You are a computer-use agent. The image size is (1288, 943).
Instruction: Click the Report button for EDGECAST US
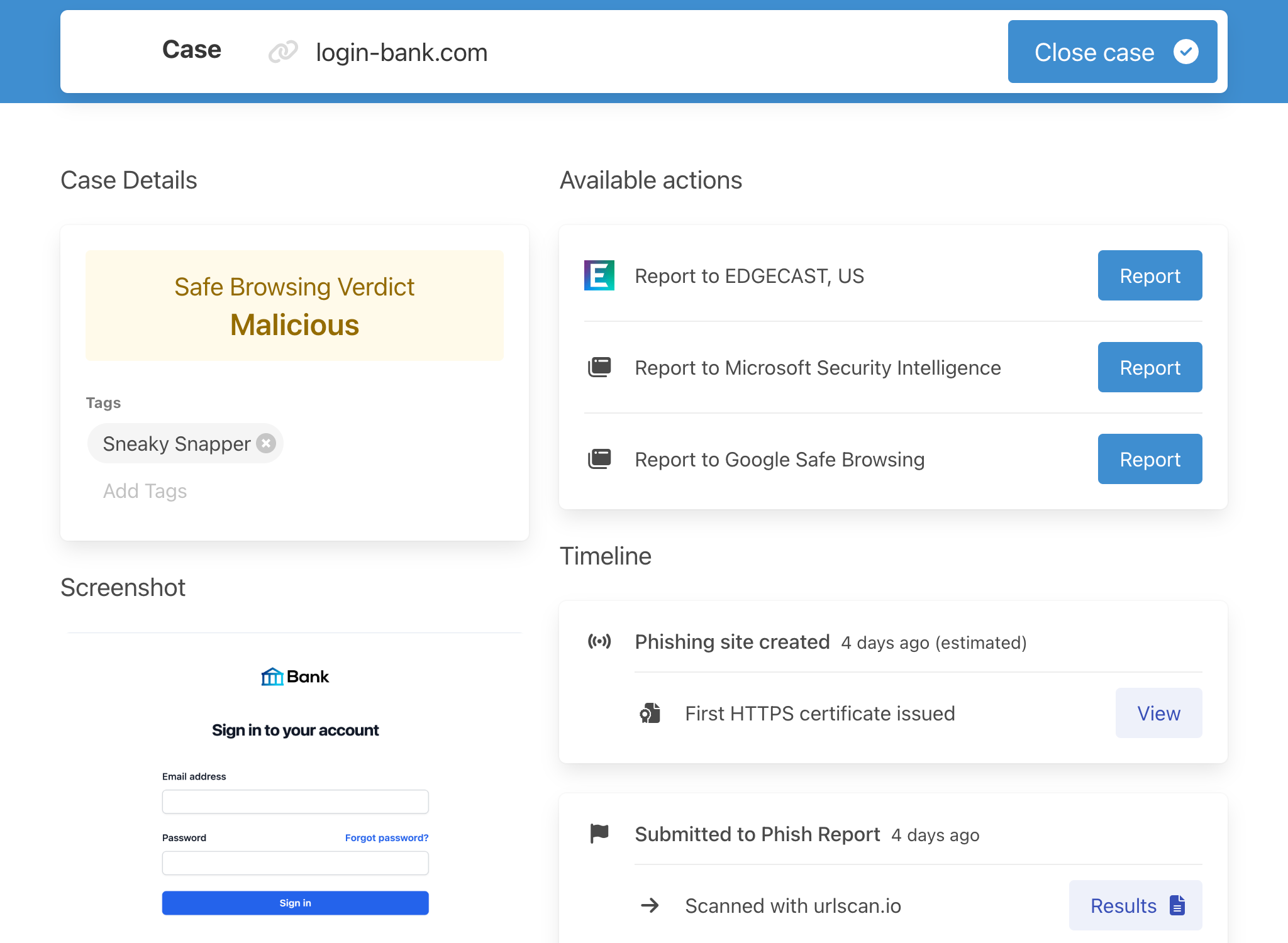pos(1151,275)
